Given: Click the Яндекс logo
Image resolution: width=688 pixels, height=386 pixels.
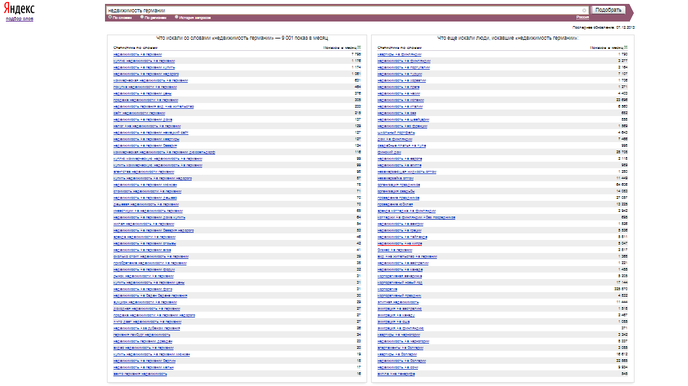Looking at the screenshot, I should coord(19,9).
